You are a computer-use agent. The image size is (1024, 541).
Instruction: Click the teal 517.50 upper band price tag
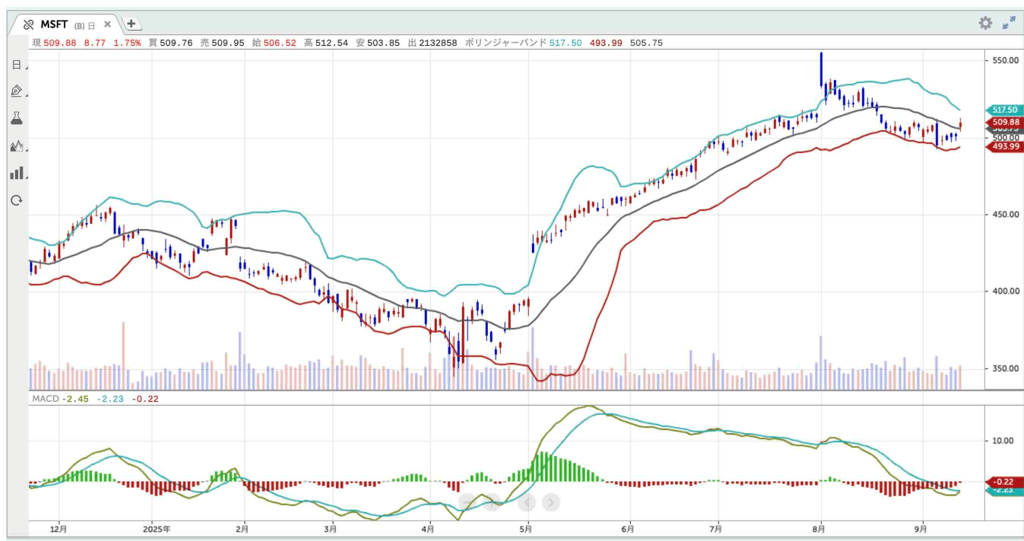(x=1003, y=110)
